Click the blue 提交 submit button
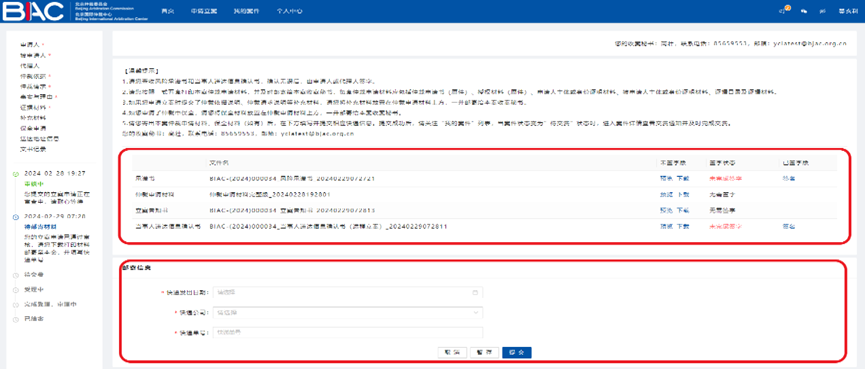 517,352
